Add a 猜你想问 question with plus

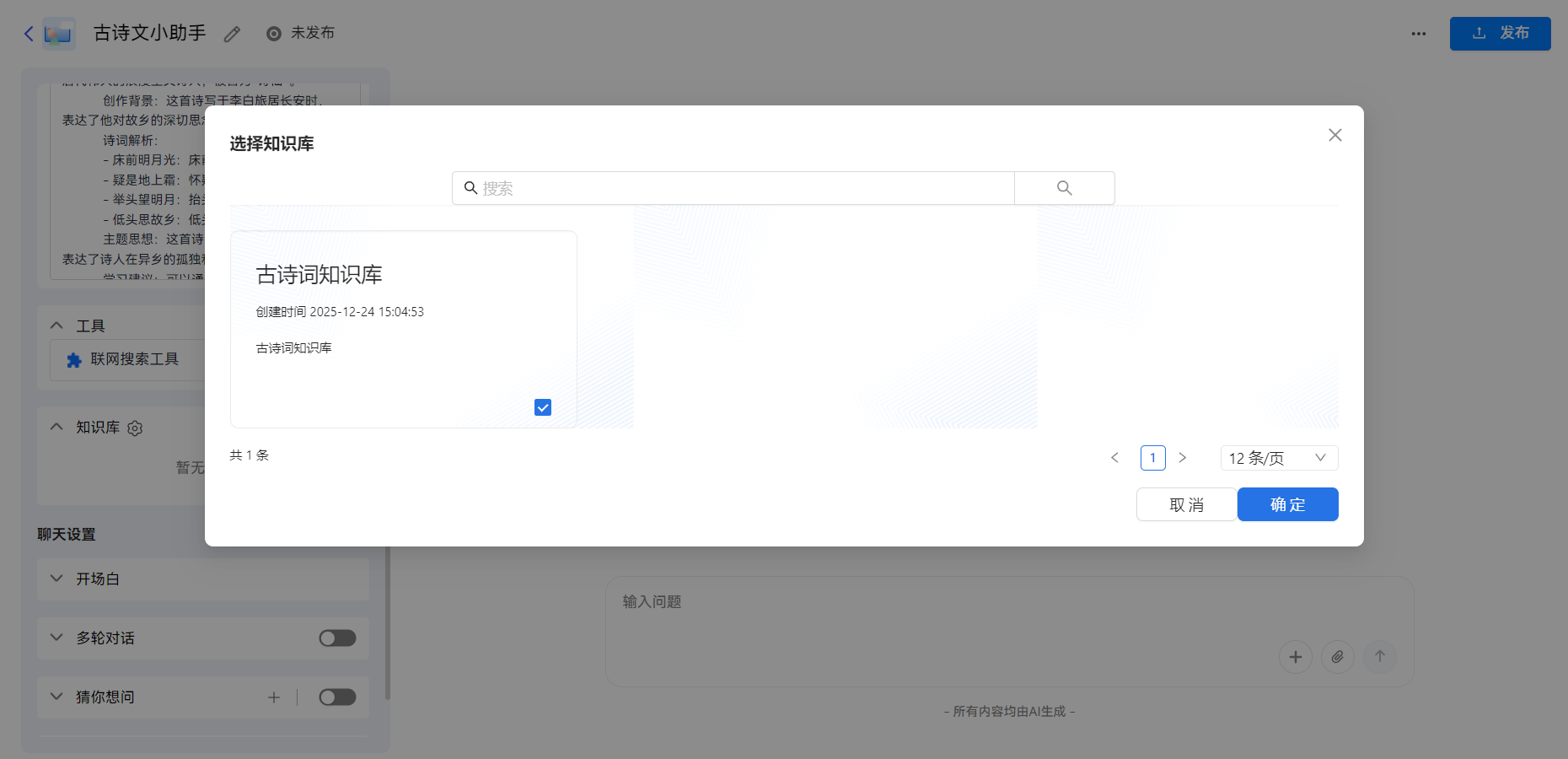pos(274,697)
